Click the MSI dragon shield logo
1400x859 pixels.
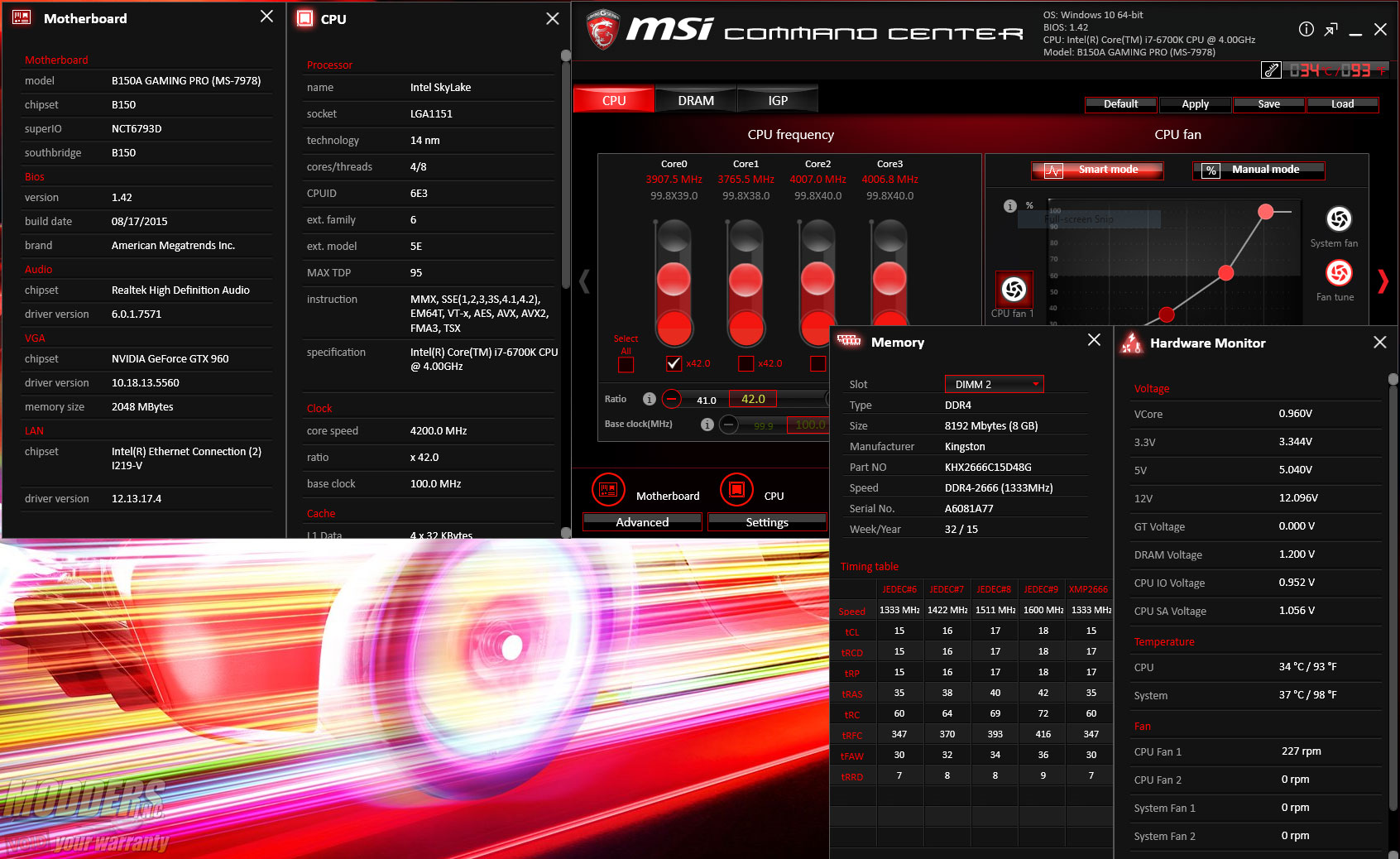[603, 30]
